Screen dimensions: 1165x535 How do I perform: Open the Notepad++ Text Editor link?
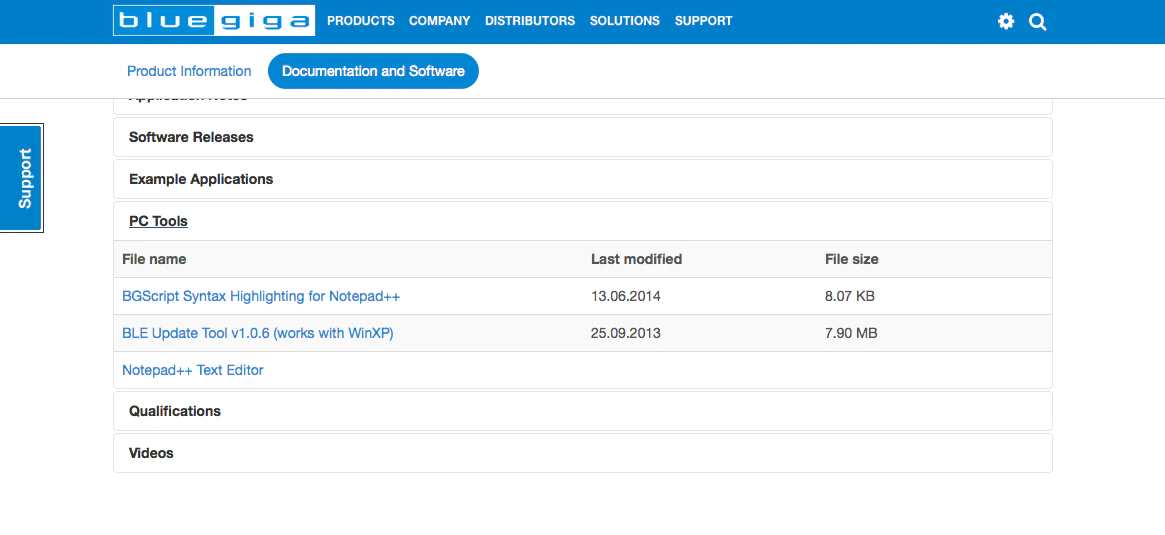point(192,370)
